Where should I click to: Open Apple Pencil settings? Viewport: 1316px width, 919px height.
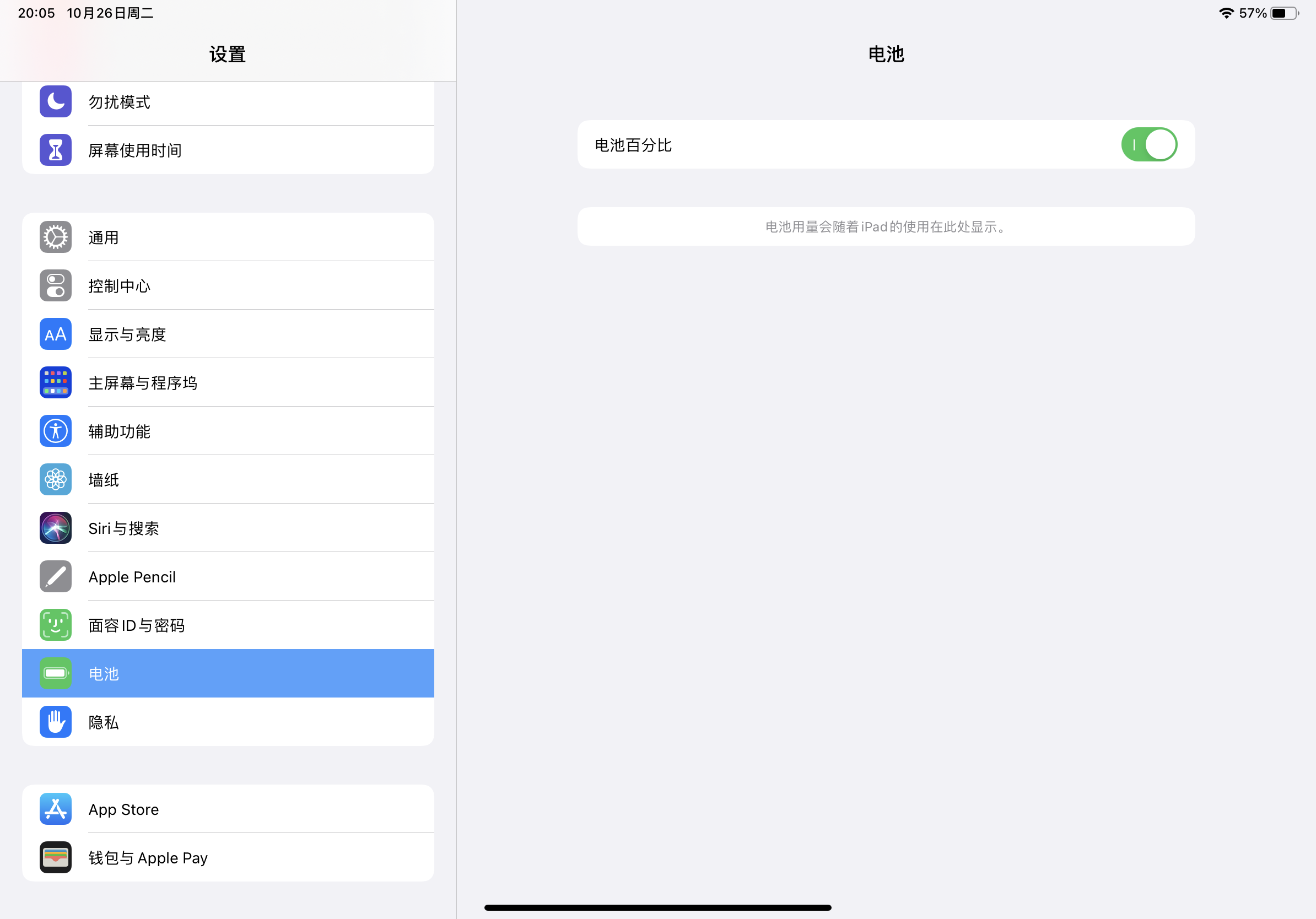(228, 576)
